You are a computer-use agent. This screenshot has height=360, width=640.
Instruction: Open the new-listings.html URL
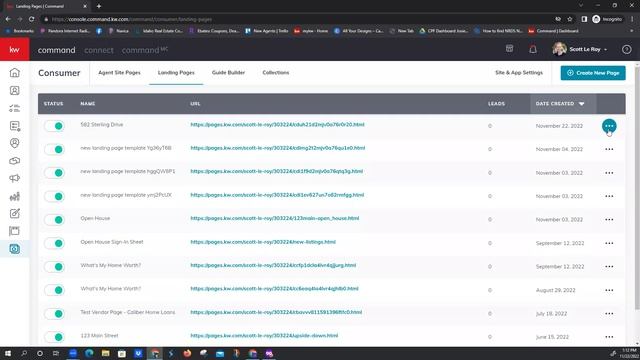pos(263,242)
